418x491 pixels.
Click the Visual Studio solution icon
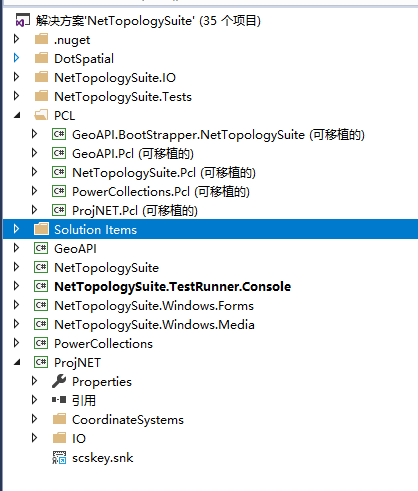22,21
